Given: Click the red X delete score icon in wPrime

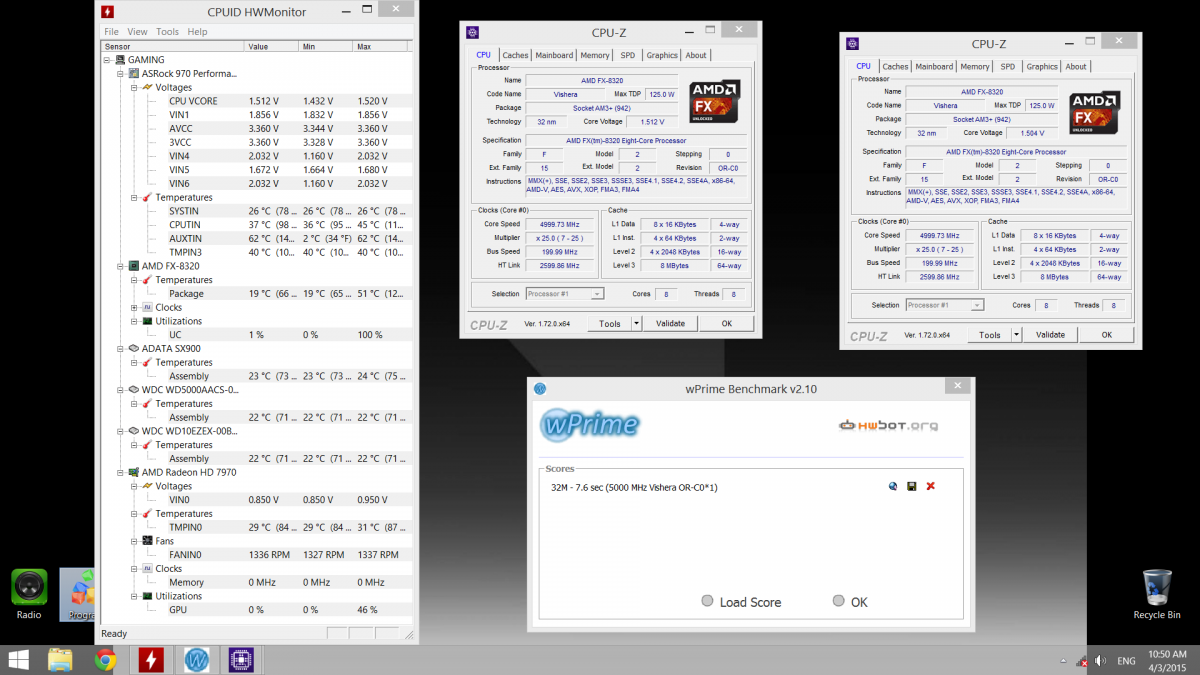Looking at the screenshot, I should coord(931,486).
